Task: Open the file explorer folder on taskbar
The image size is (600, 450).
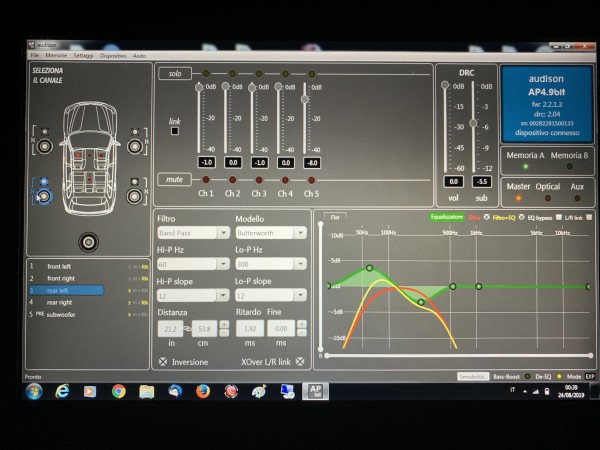Action: click(147, 391)
